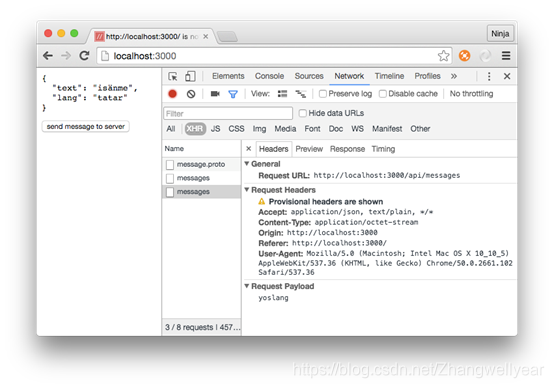Open the Timeline tab
Viewport: 554px width, 388px height.
(x=389, y=76)
